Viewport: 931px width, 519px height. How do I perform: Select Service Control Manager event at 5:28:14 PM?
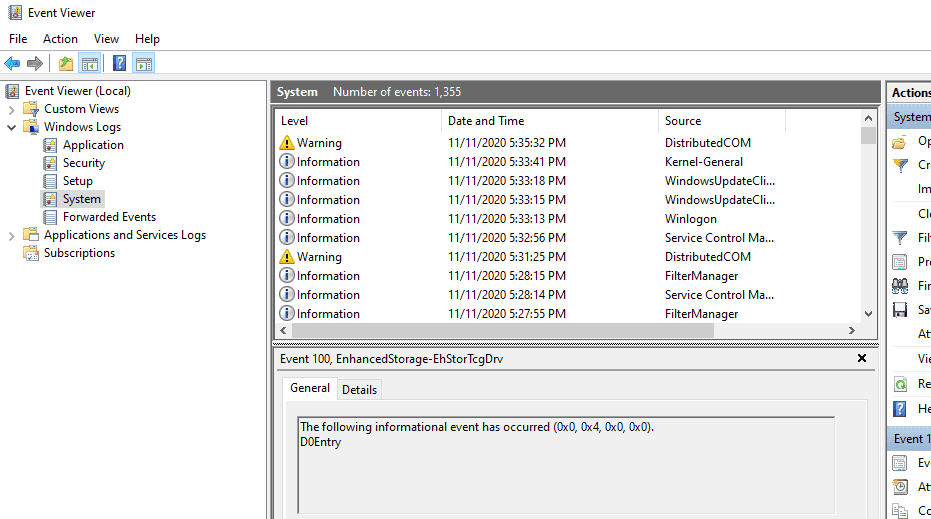pyautogui.click(x=568, y=295)
